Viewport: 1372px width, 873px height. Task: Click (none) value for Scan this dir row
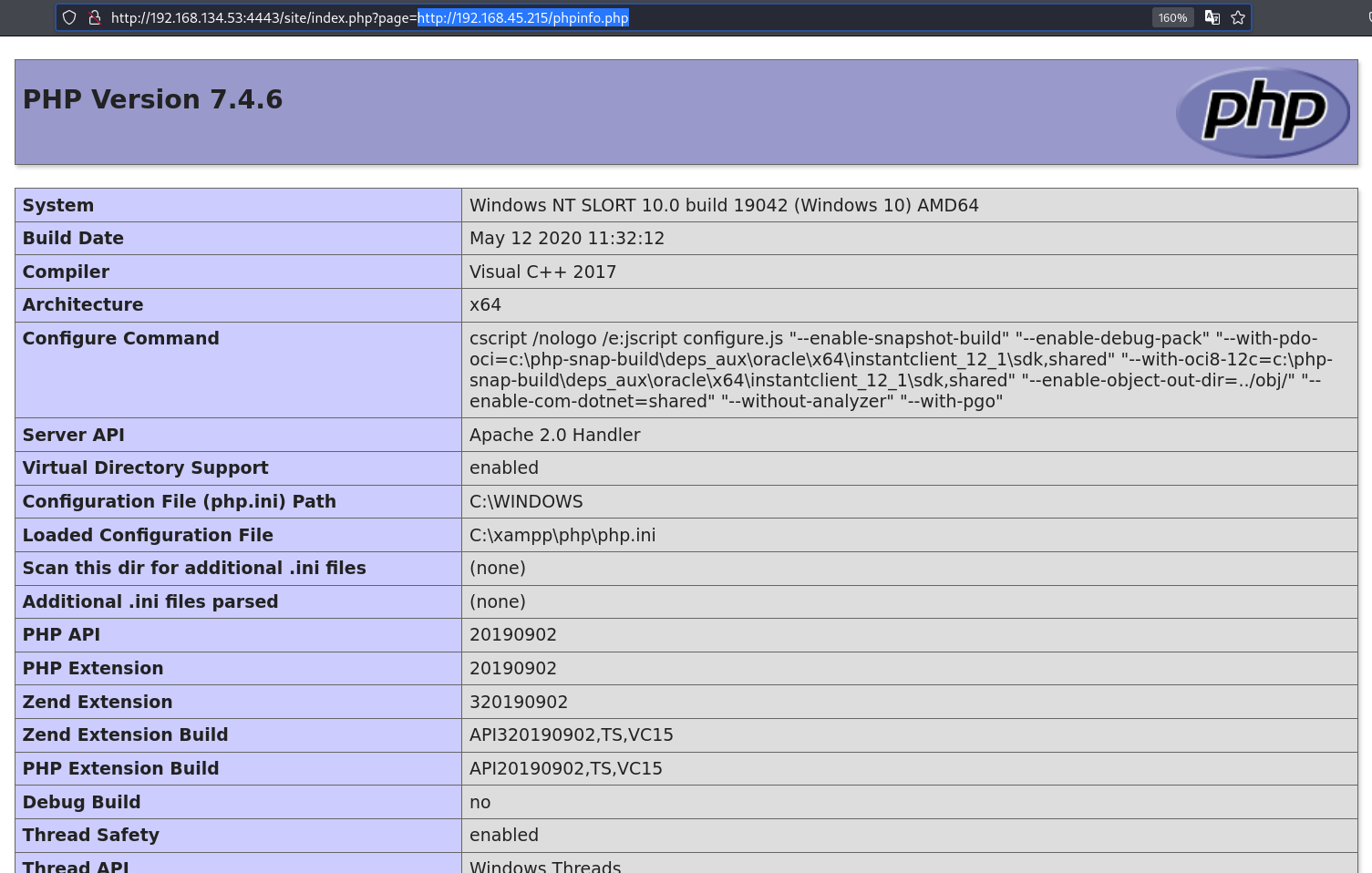click(x=498, y=568)
